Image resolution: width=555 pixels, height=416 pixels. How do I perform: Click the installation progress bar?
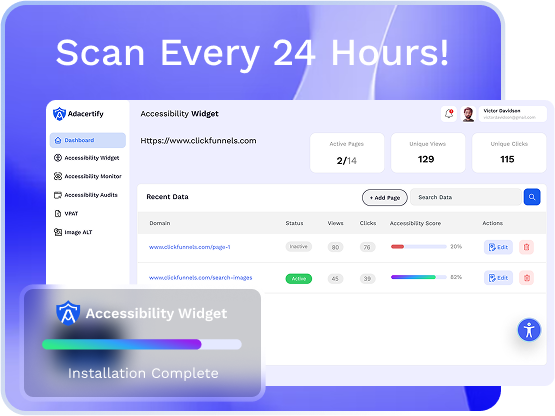click(x=142, y=344)
